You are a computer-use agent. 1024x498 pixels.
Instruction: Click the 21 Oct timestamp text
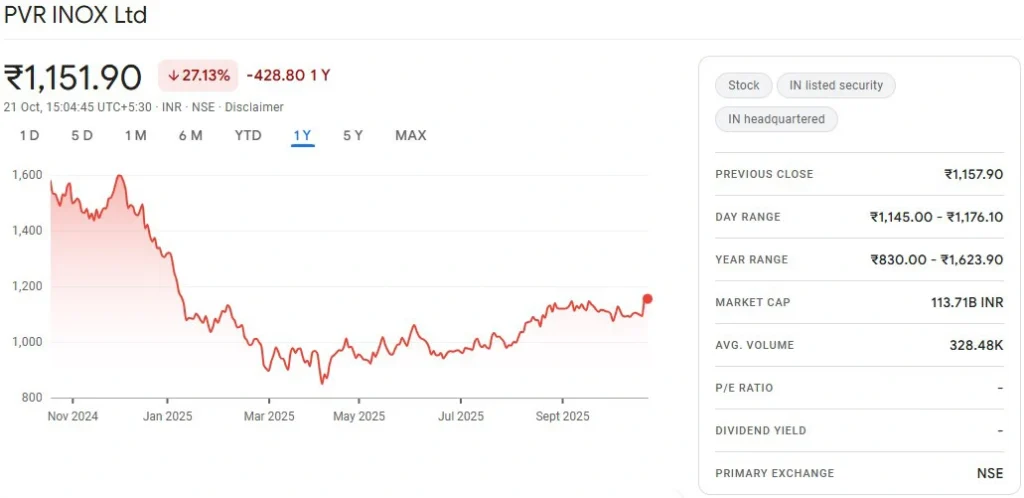point(77,107)
